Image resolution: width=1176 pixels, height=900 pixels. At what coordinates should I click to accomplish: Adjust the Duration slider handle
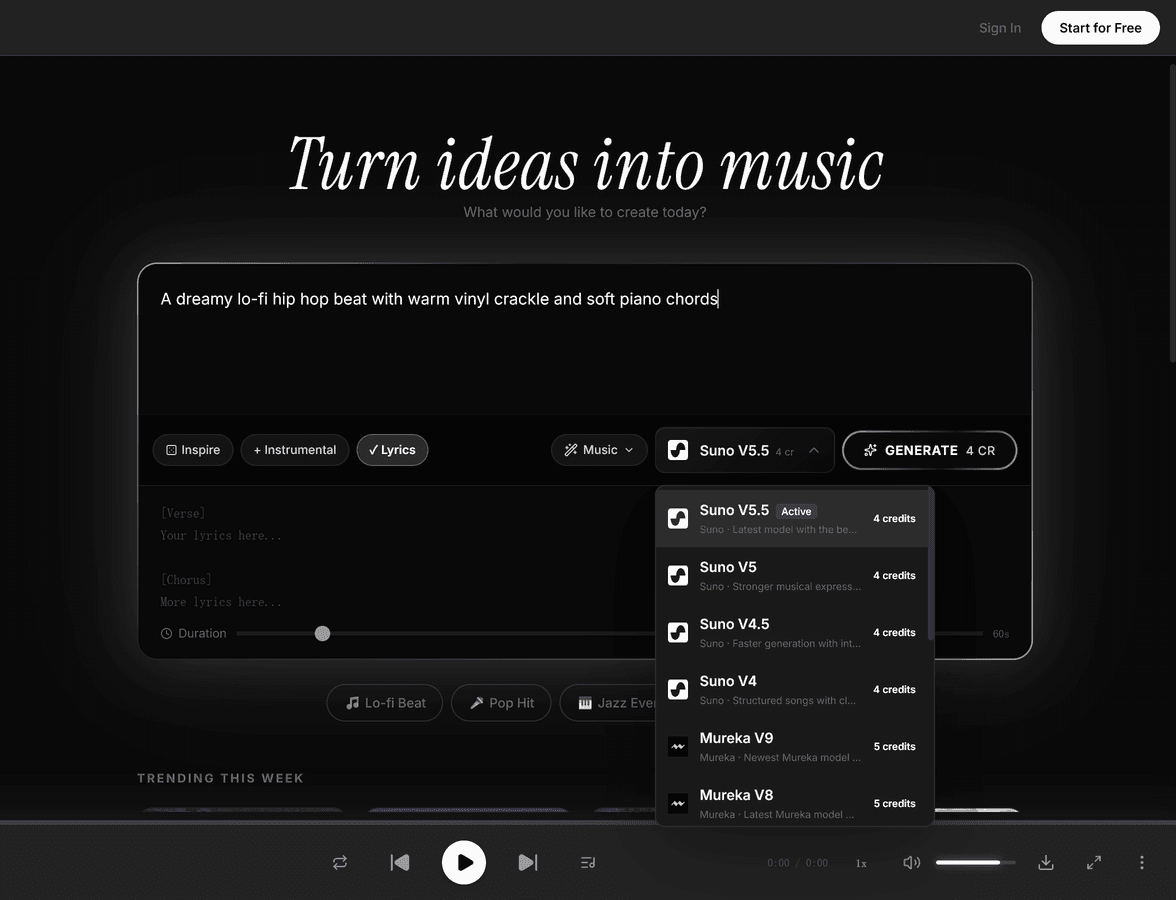(x=322, y=634)
